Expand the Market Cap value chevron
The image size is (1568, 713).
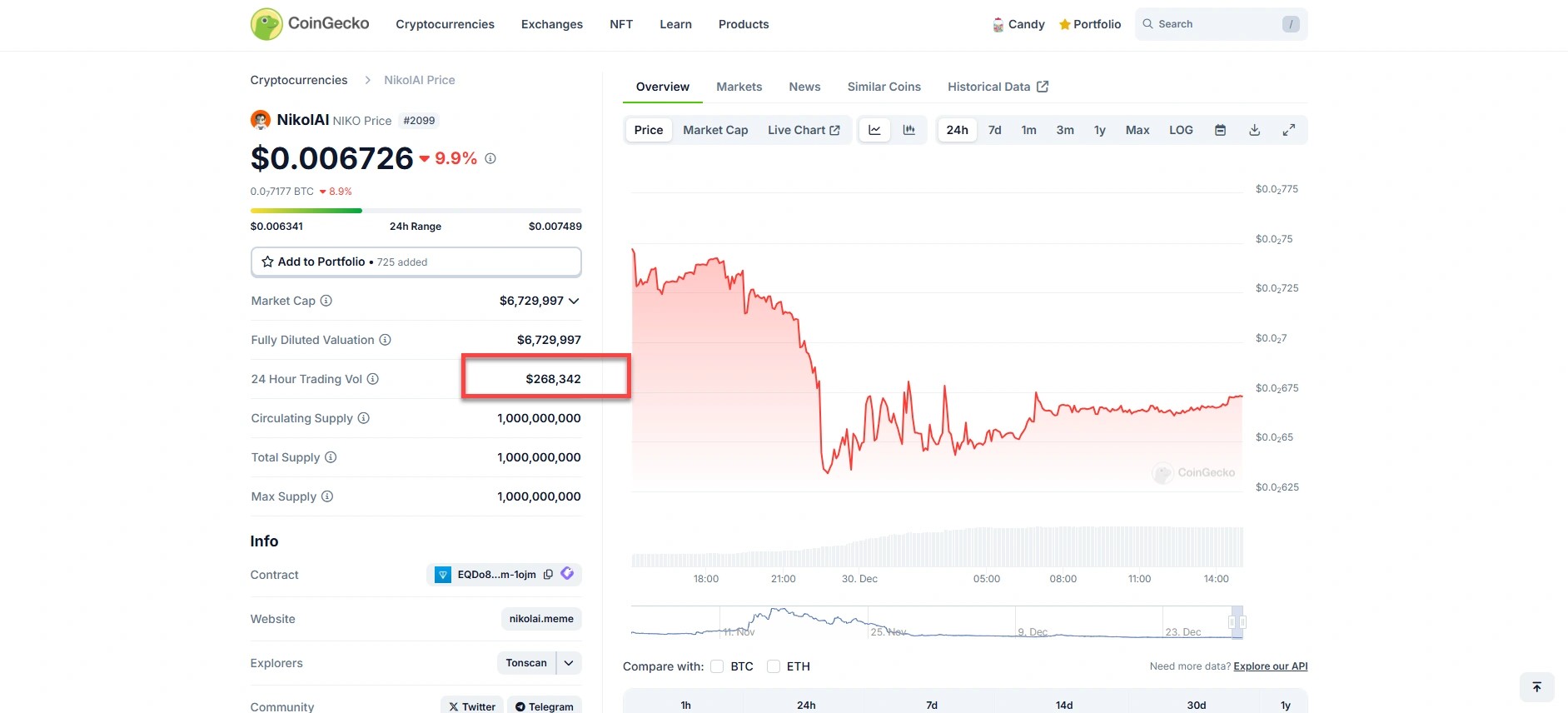click(574, 301)
